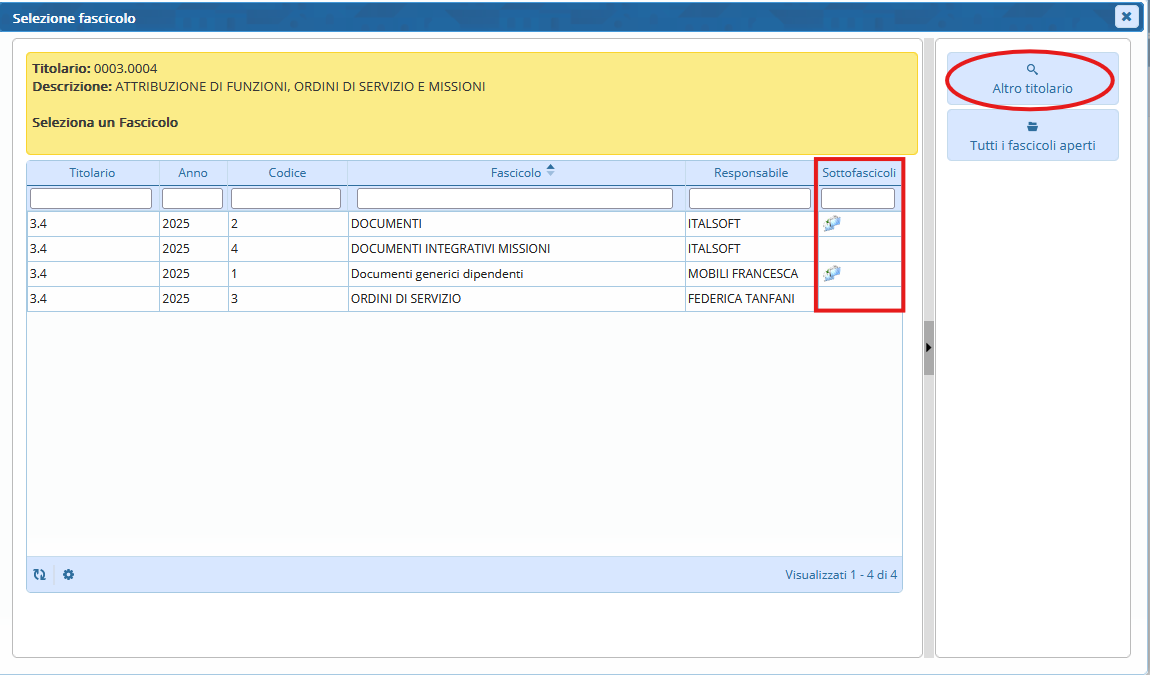1150x675 pixels.
Task: Click the Altro titolario button
Action: coord(1032,79)
